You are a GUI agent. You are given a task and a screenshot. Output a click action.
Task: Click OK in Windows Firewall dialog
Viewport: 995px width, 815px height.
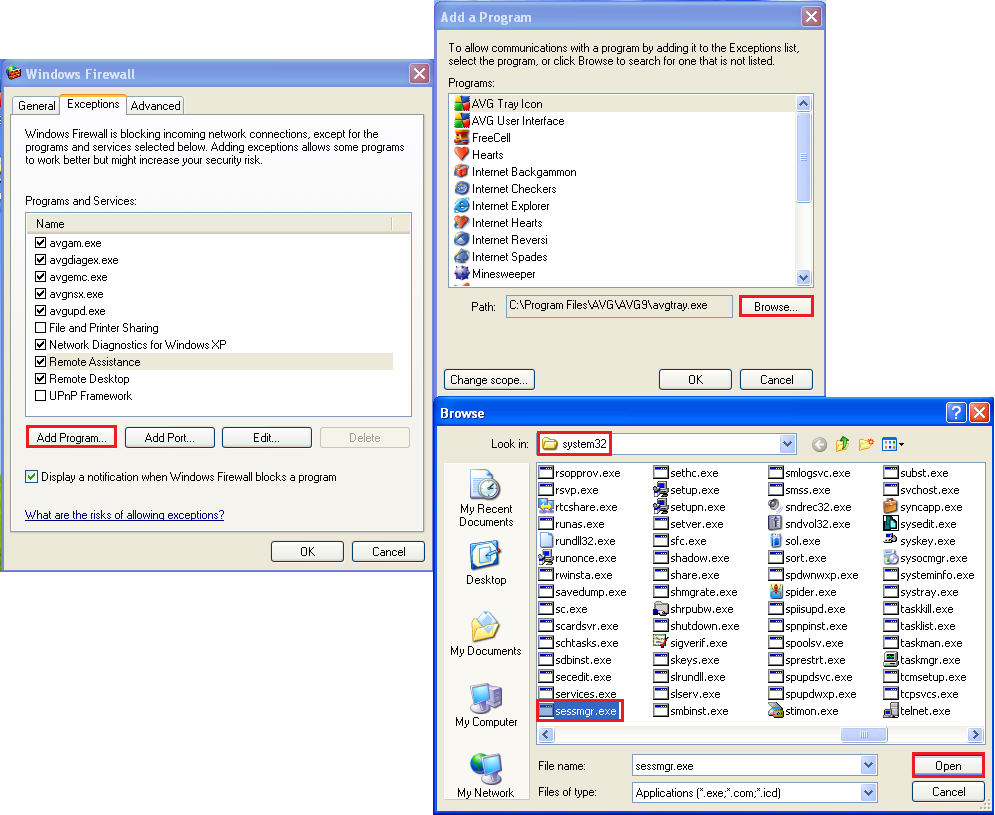pos(307,552)
